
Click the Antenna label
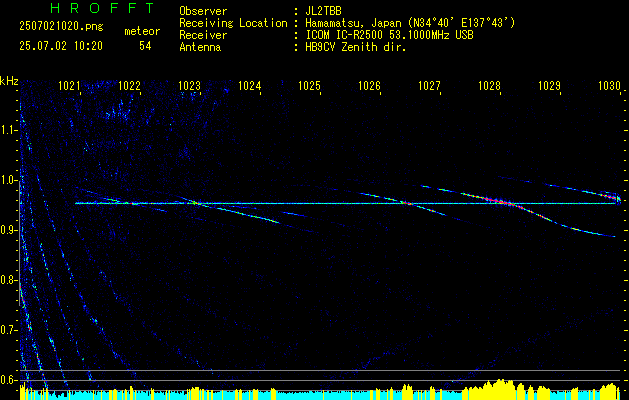(x=200, y=47)
